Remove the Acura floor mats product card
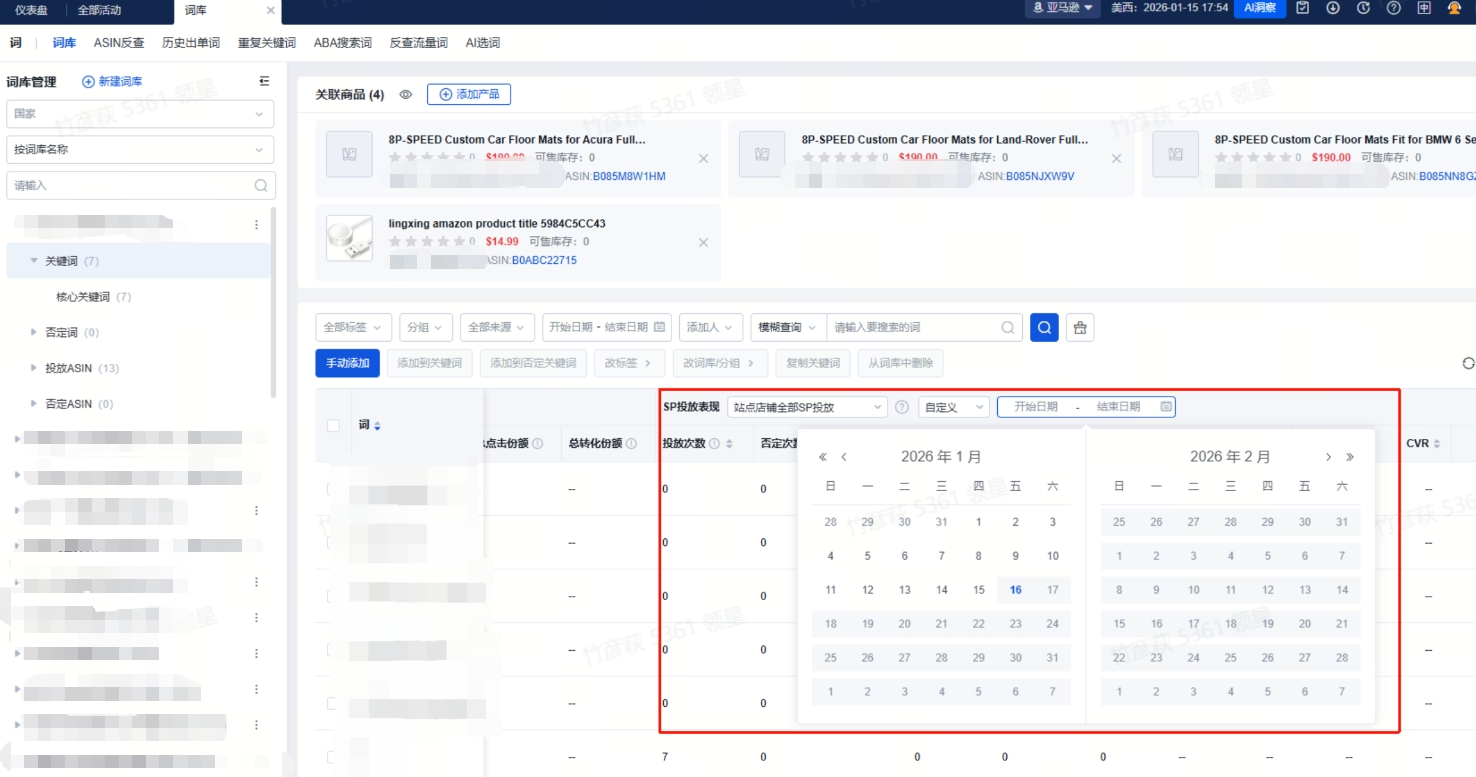Viewport: 1476px width, 777px height. tap(703, 159)
